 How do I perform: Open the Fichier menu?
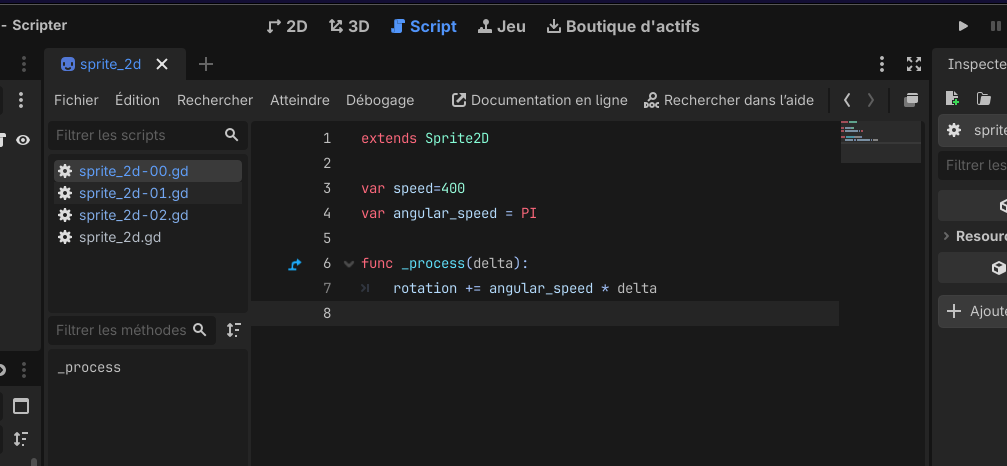click(x=76, y=100)
